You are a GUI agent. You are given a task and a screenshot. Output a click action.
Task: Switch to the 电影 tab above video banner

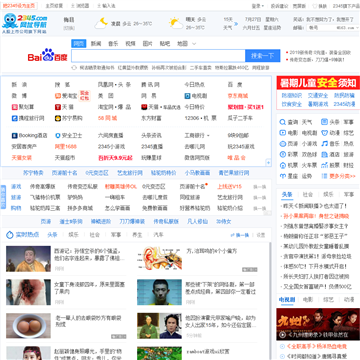pos(308,300)
